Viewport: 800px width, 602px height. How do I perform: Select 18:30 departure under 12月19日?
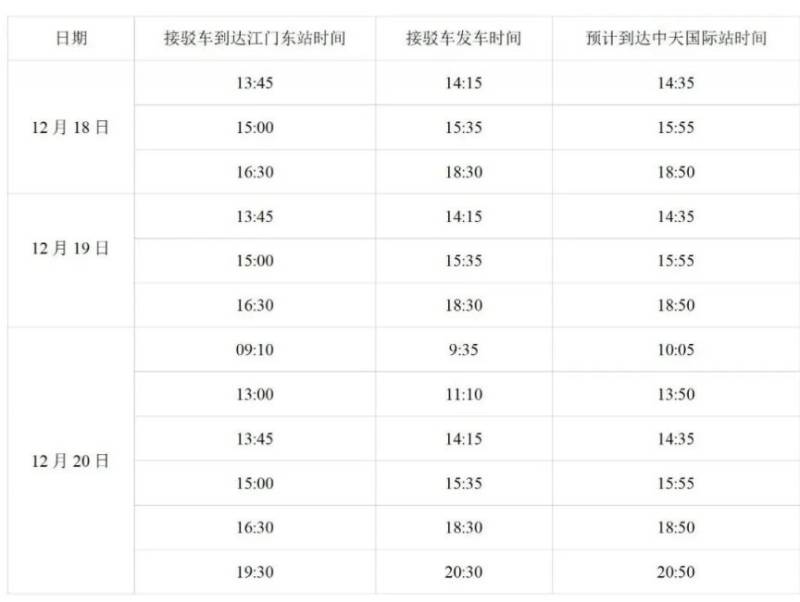click(x=464, y=305)
